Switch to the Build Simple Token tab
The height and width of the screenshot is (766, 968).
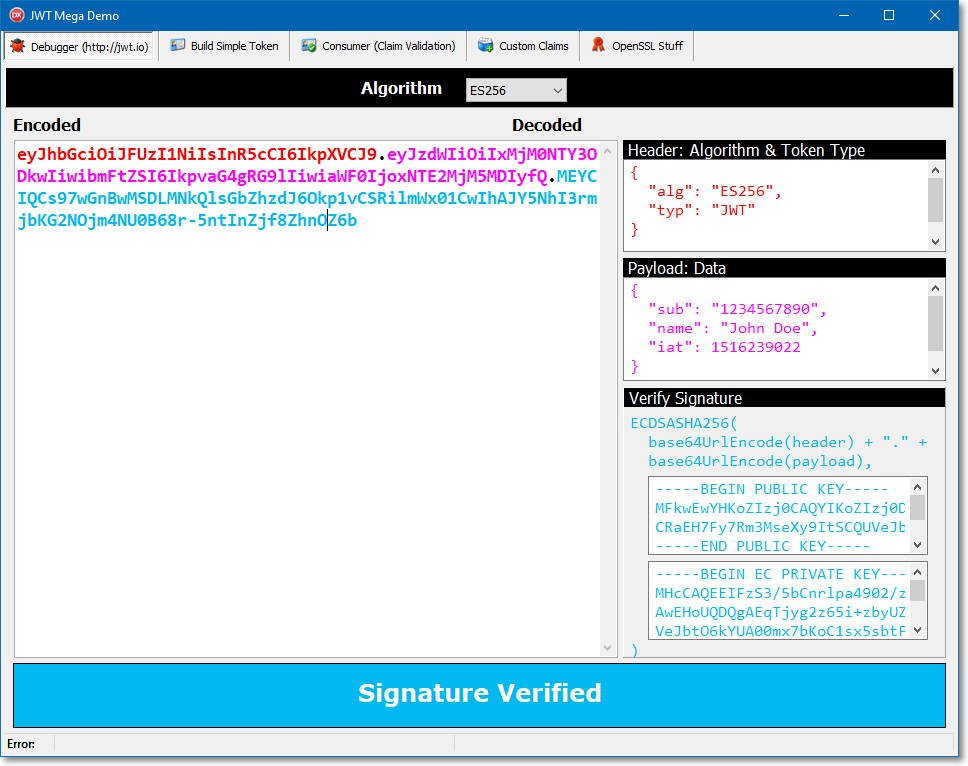pyautogui.click(x=234, y=46)
